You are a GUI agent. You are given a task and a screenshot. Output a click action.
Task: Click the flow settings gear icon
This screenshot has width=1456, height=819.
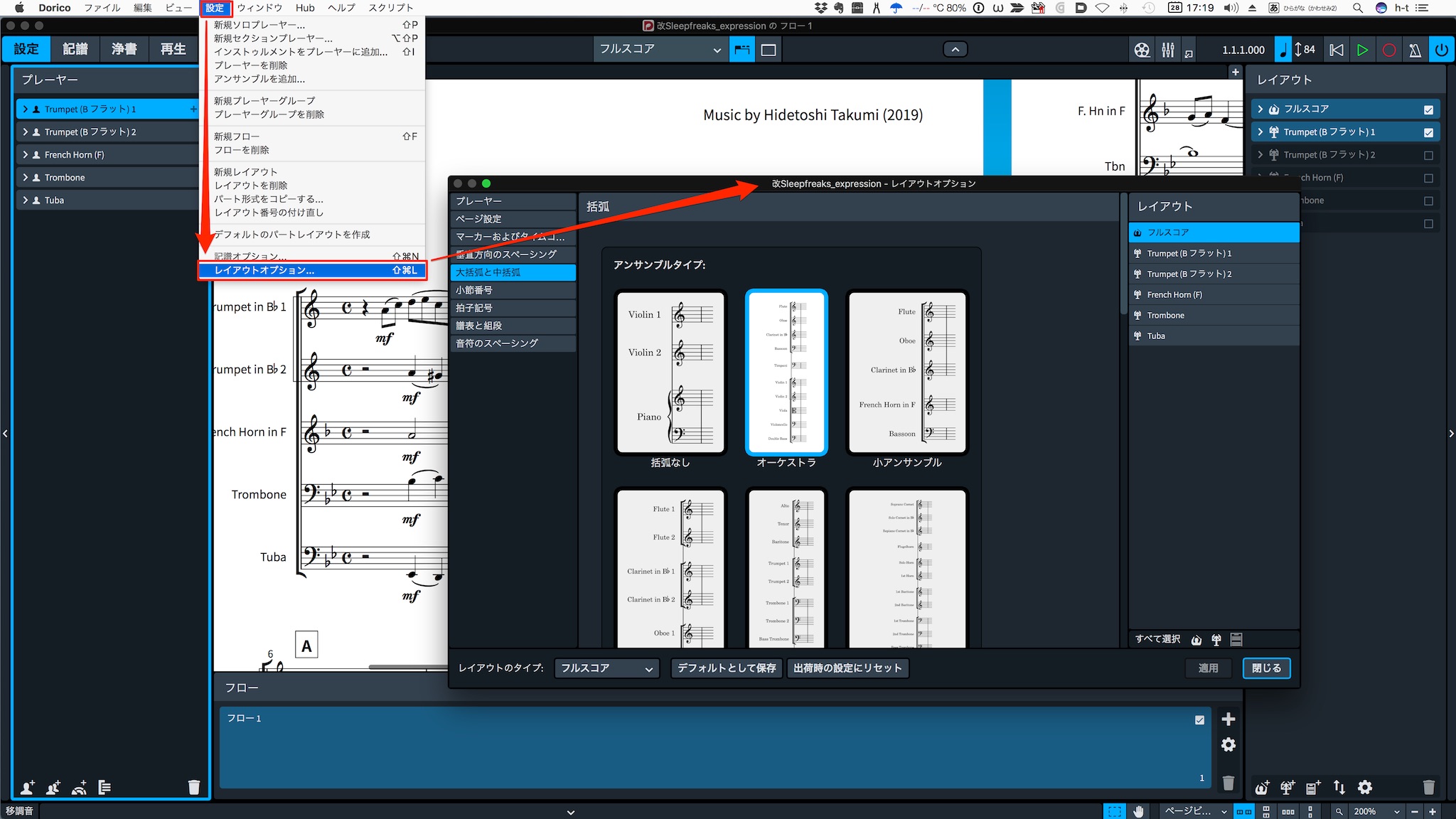1228,744
